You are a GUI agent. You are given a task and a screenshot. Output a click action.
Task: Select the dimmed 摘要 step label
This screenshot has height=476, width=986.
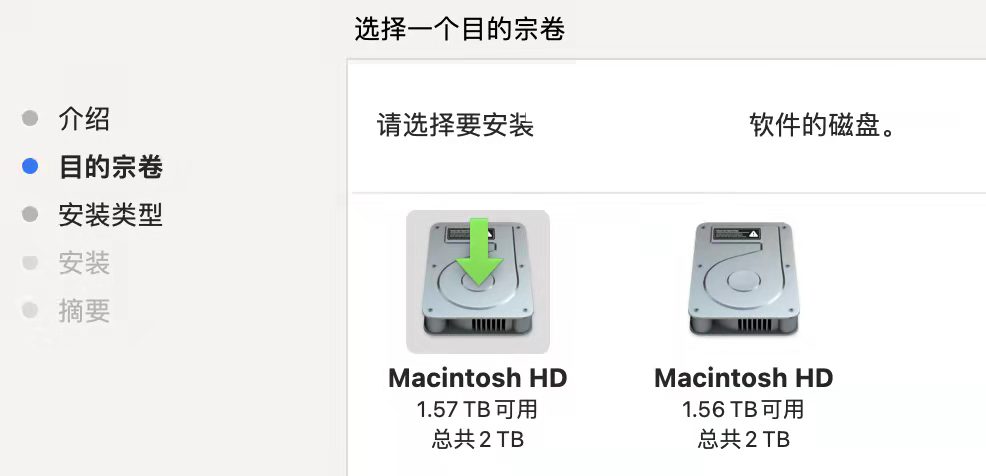[x=84, y=311]
